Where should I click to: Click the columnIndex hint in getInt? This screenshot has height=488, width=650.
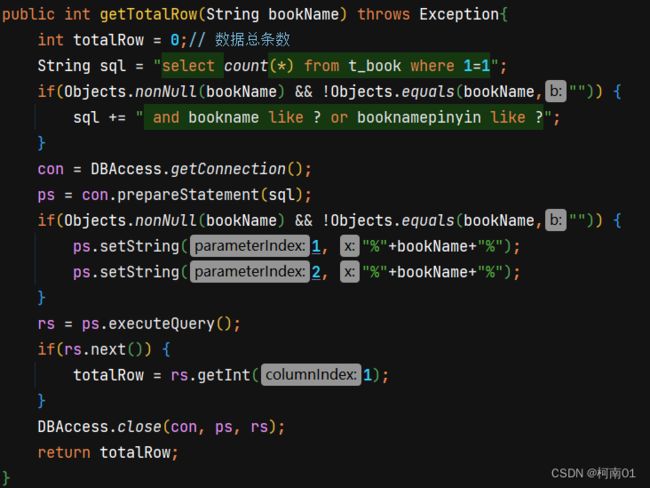[x=311, y=375]
